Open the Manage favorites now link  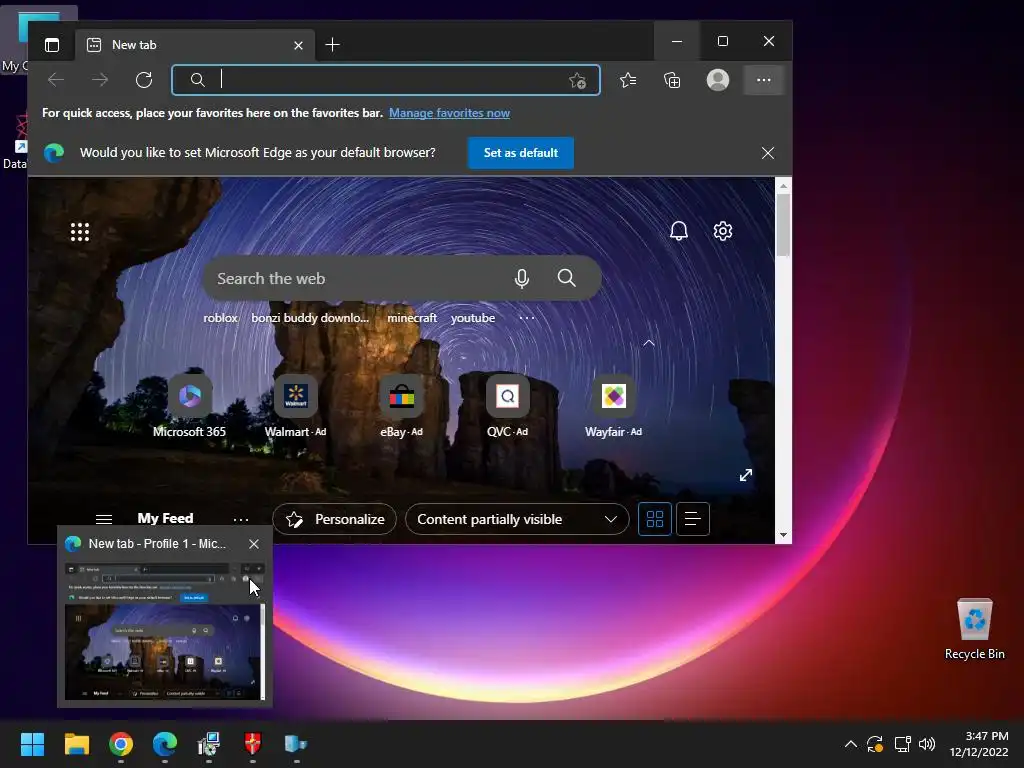click(x=449, y=113)
